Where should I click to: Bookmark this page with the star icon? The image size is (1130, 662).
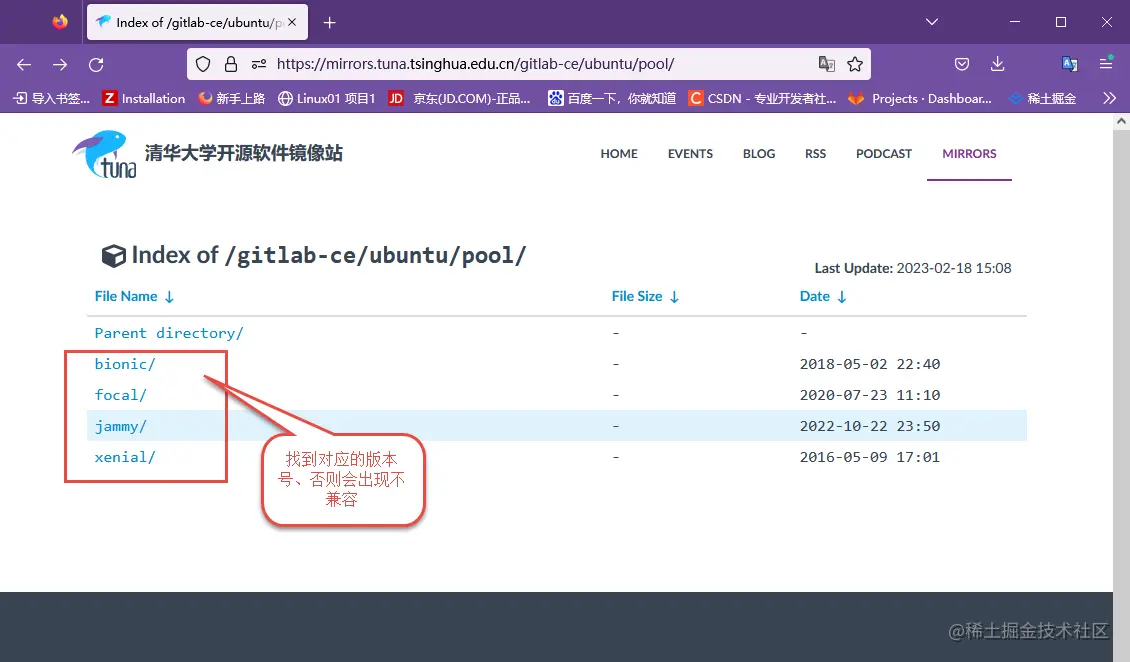click(x=855, y=64)
